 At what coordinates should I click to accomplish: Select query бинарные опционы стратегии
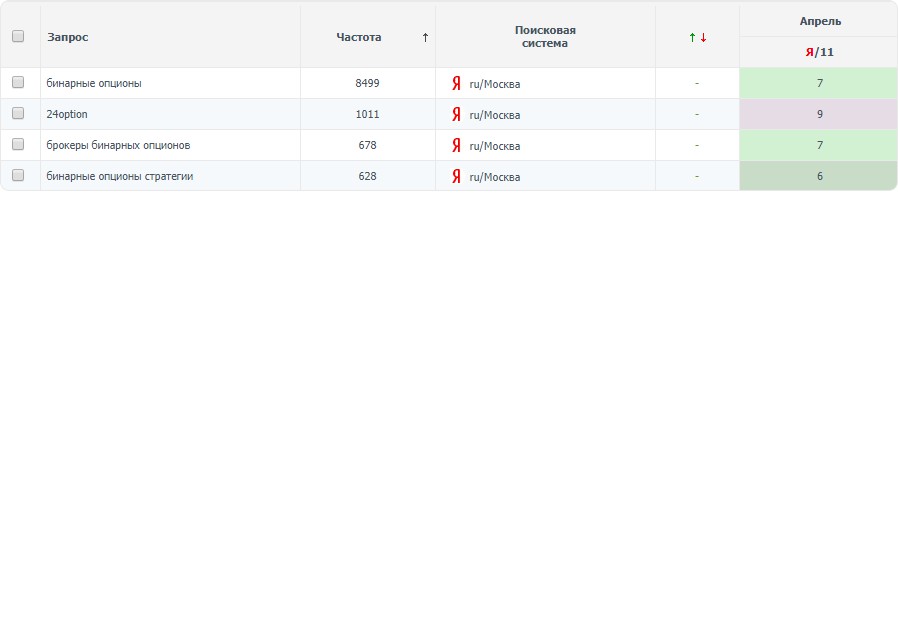point(120,176)
